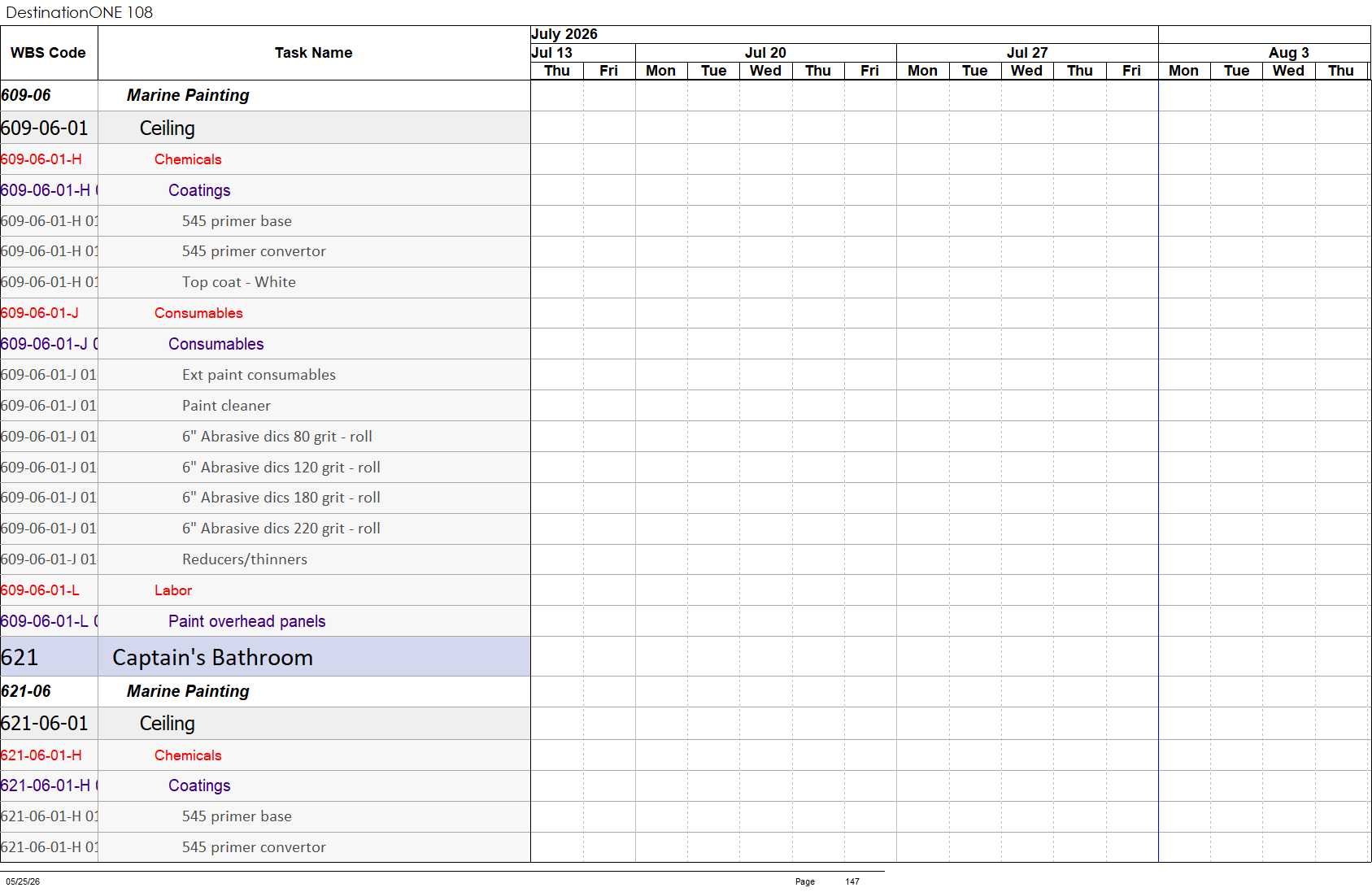Click the Page label in footer
The height and width of the screenshot is (892, 1372).
[x=805, y=881]
